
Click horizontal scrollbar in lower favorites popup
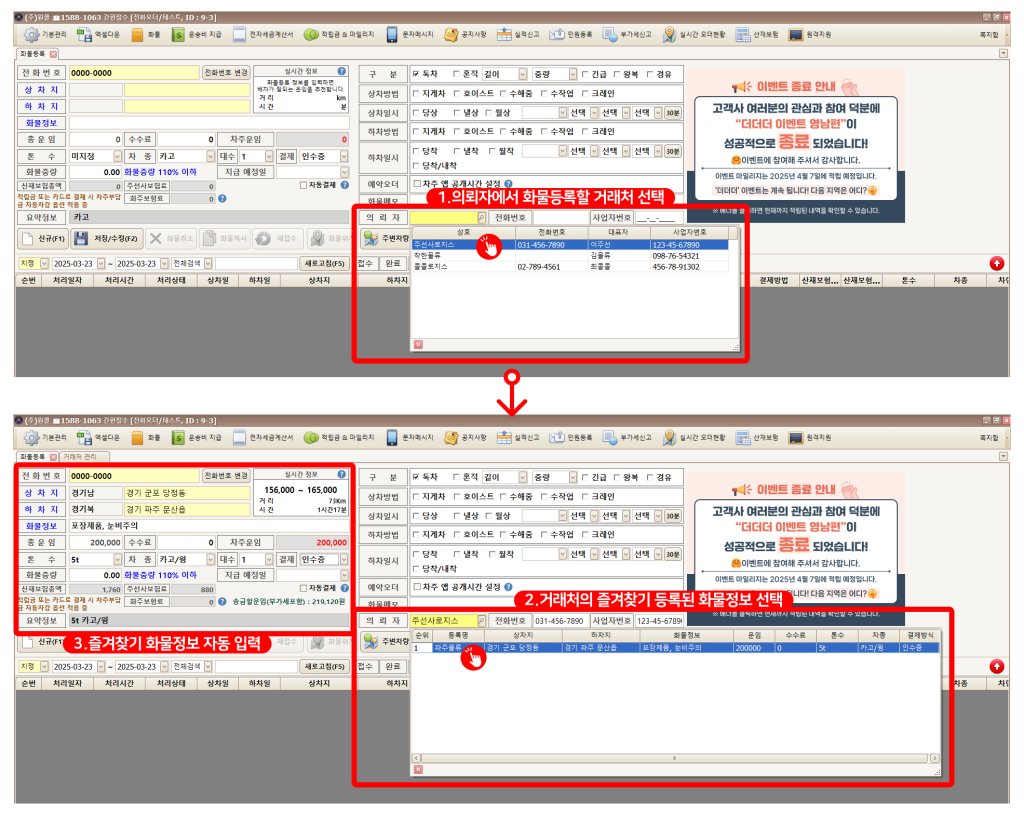tap(675, 758)
